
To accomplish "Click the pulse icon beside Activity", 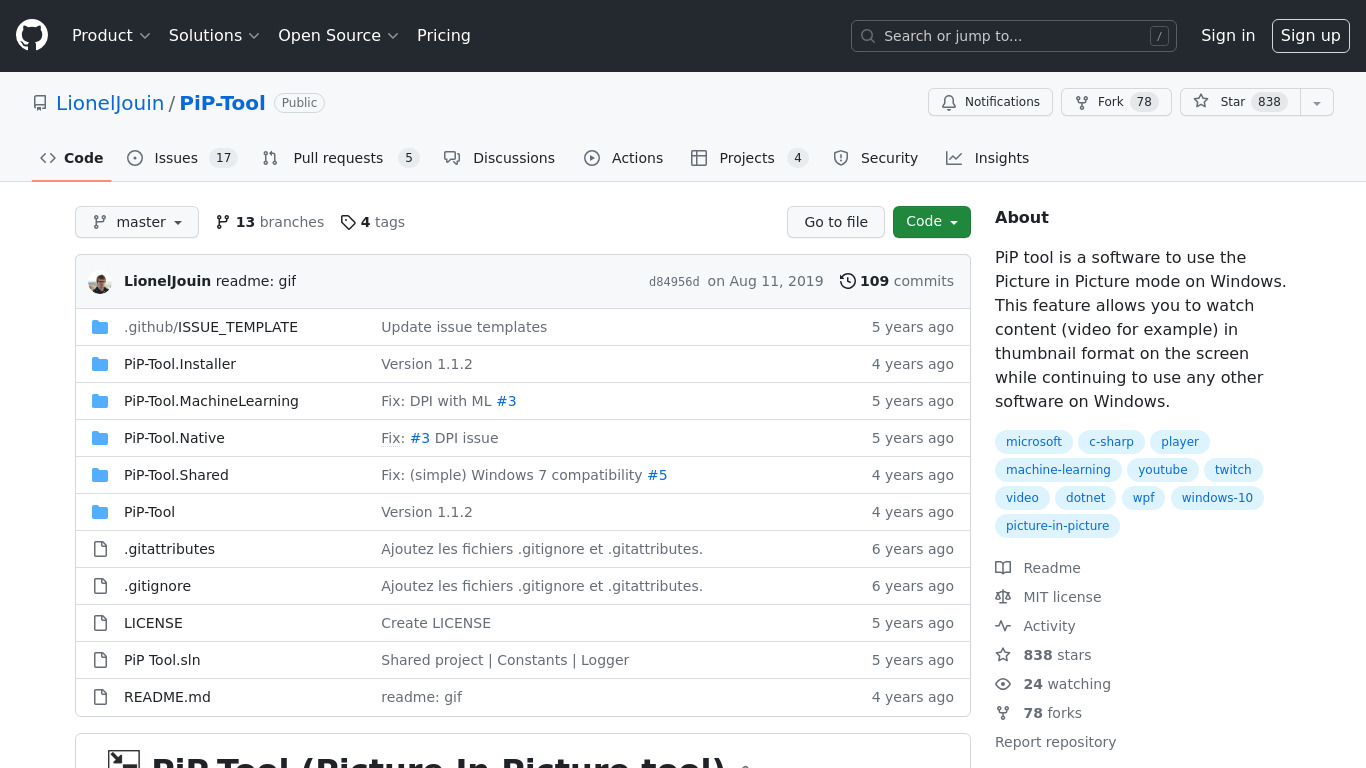I will click(x=1003, y=626).
